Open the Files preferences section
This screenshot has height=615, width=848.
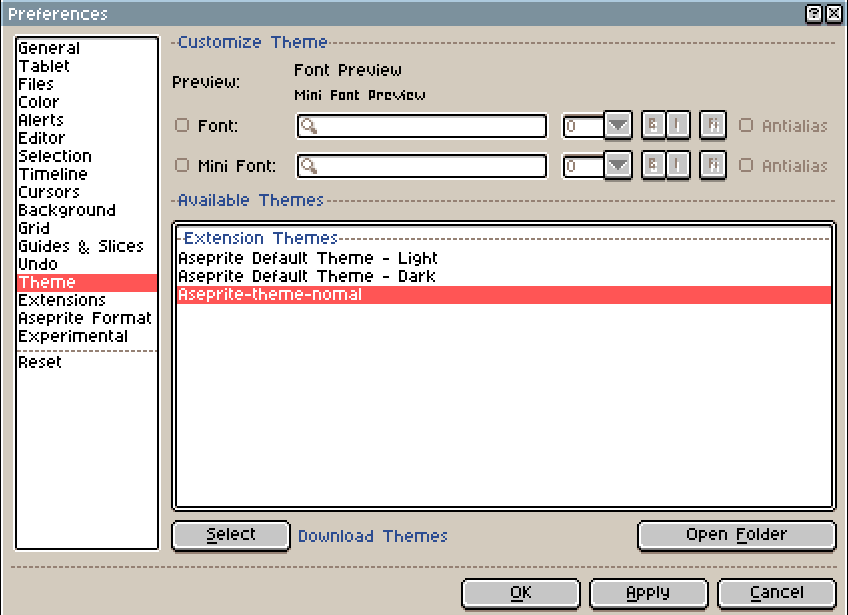click(x=87, y=84)
